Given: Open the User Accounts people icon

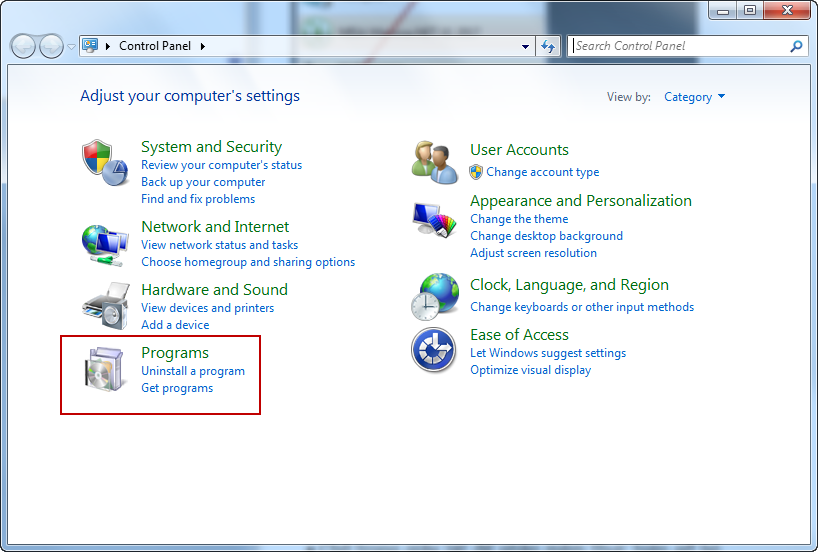Looking at the screenshot, I should tap(435, 162).
